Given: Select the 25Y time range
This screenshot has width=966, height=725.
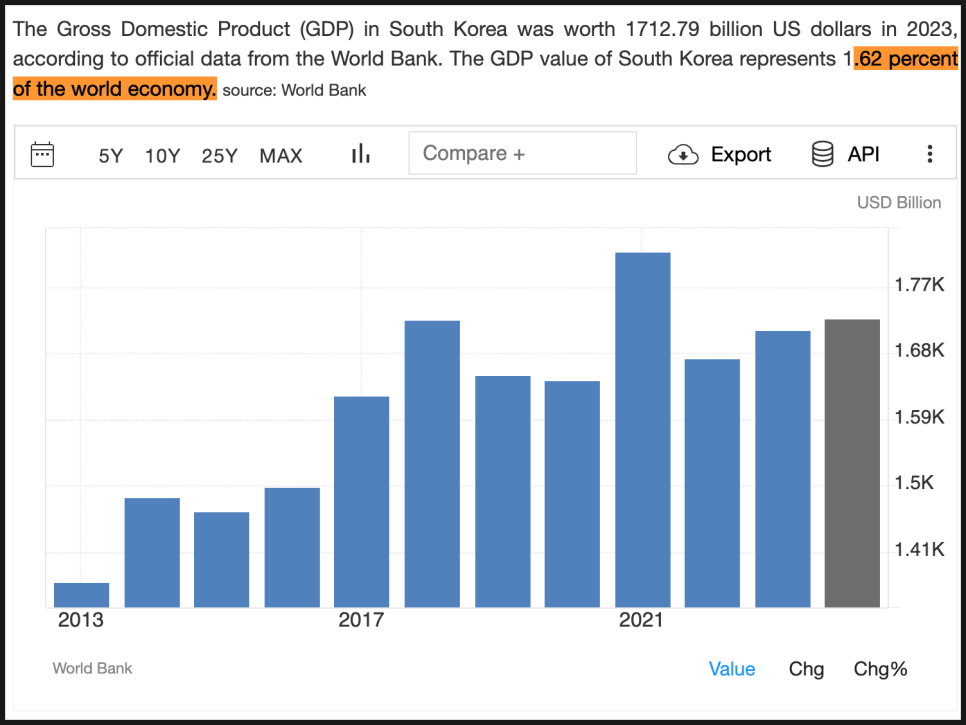Looking at the screenshot, I should 219,155.
